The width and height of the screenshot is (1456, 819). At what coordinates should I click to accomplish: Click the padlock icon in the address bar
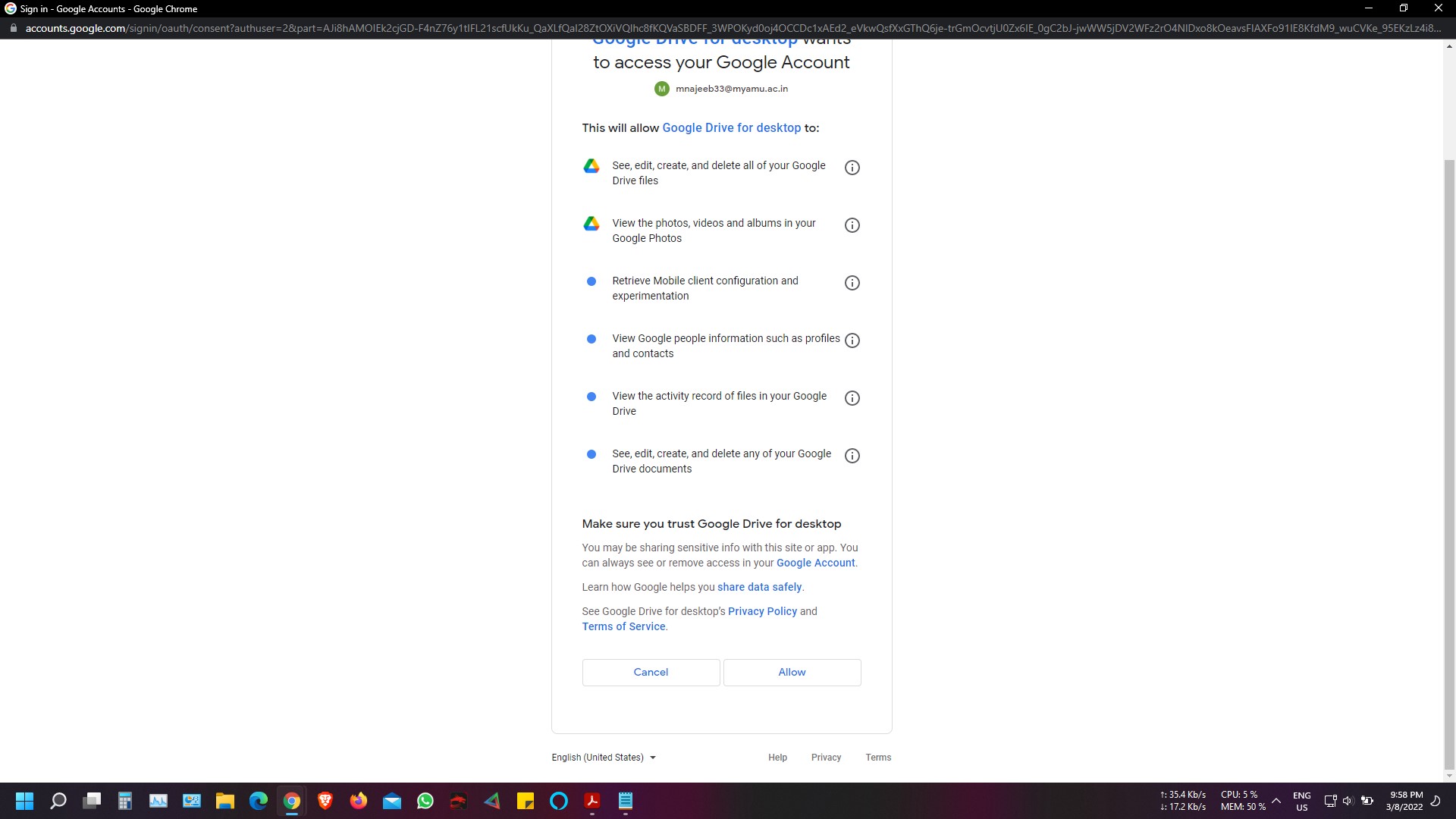click(x=13, y=28)
